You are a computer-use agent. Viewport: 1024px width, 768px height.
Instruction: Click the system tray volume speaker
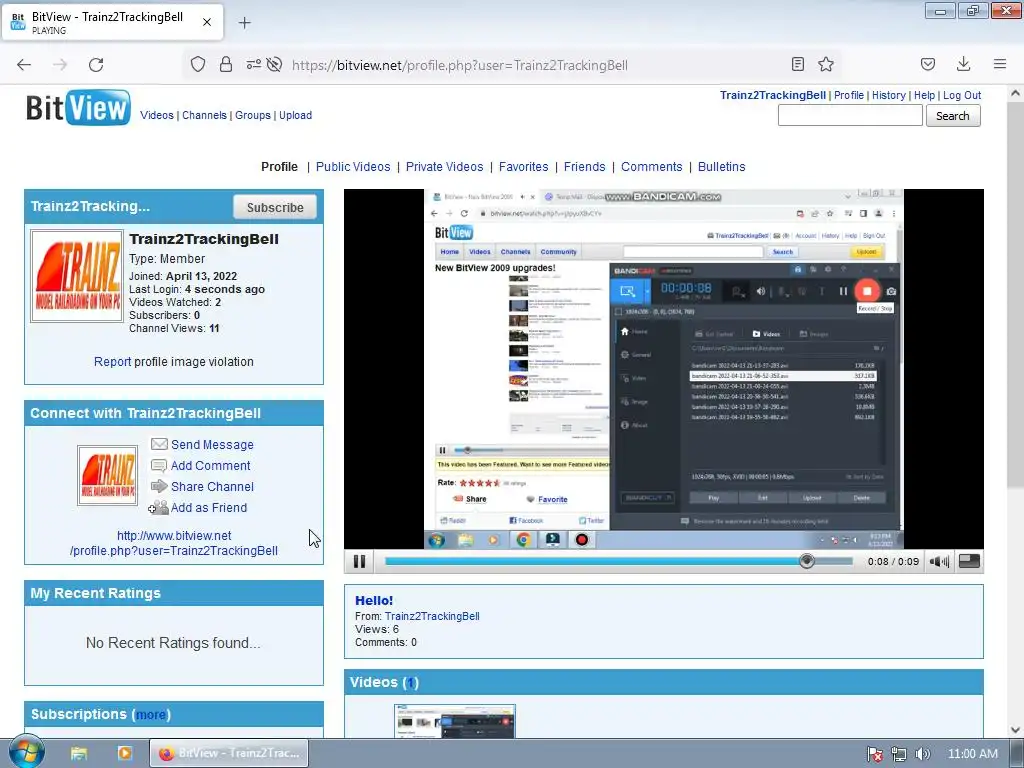click(923, 754)
